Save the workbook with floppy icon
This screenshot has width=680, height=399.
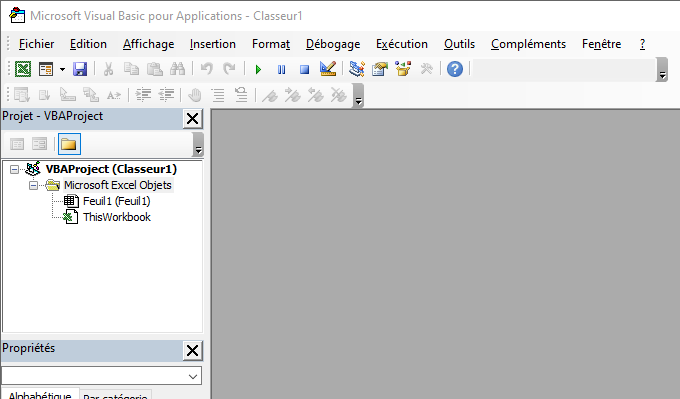coord(79,69)
